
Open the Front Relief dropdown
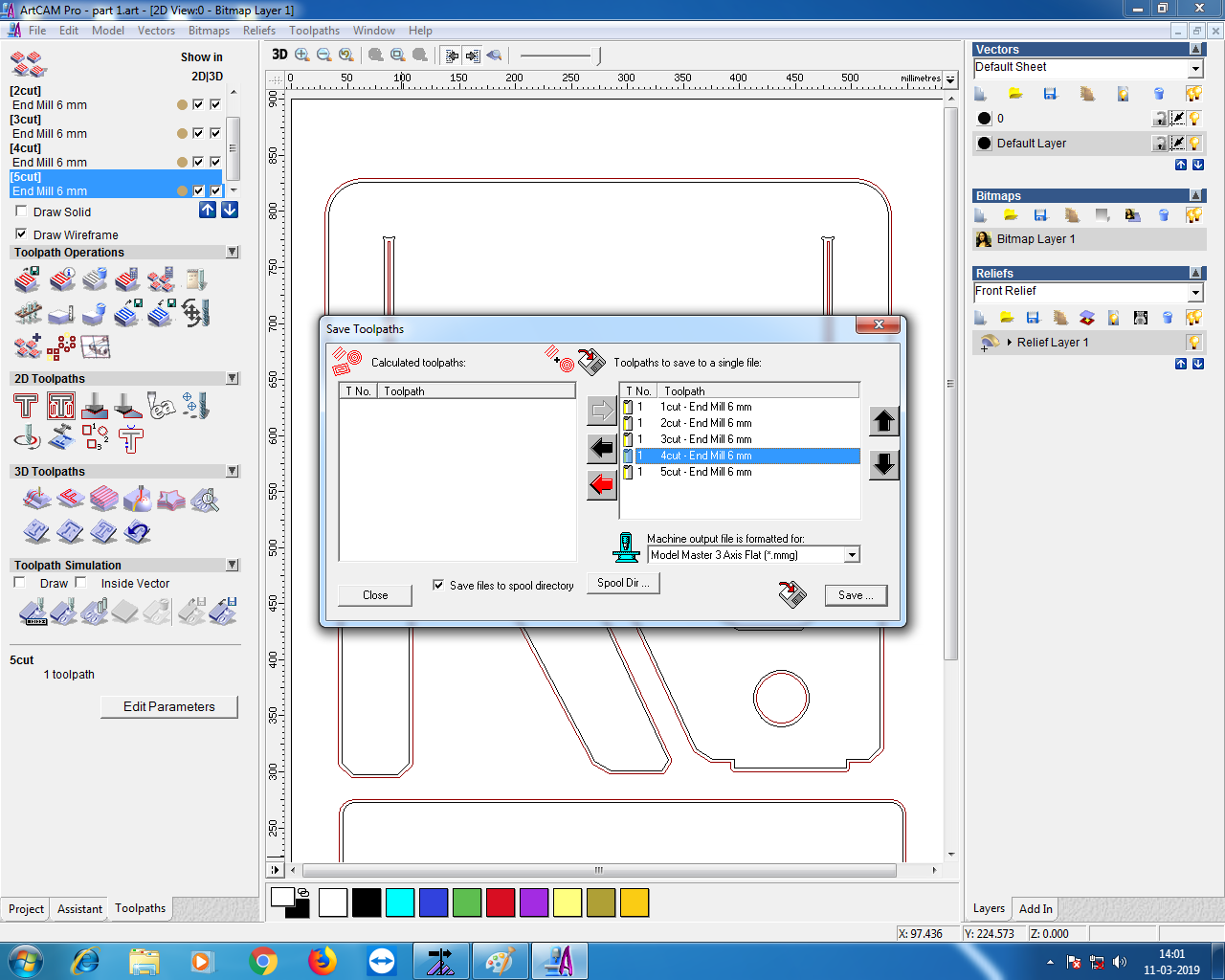click(1195, 293)
